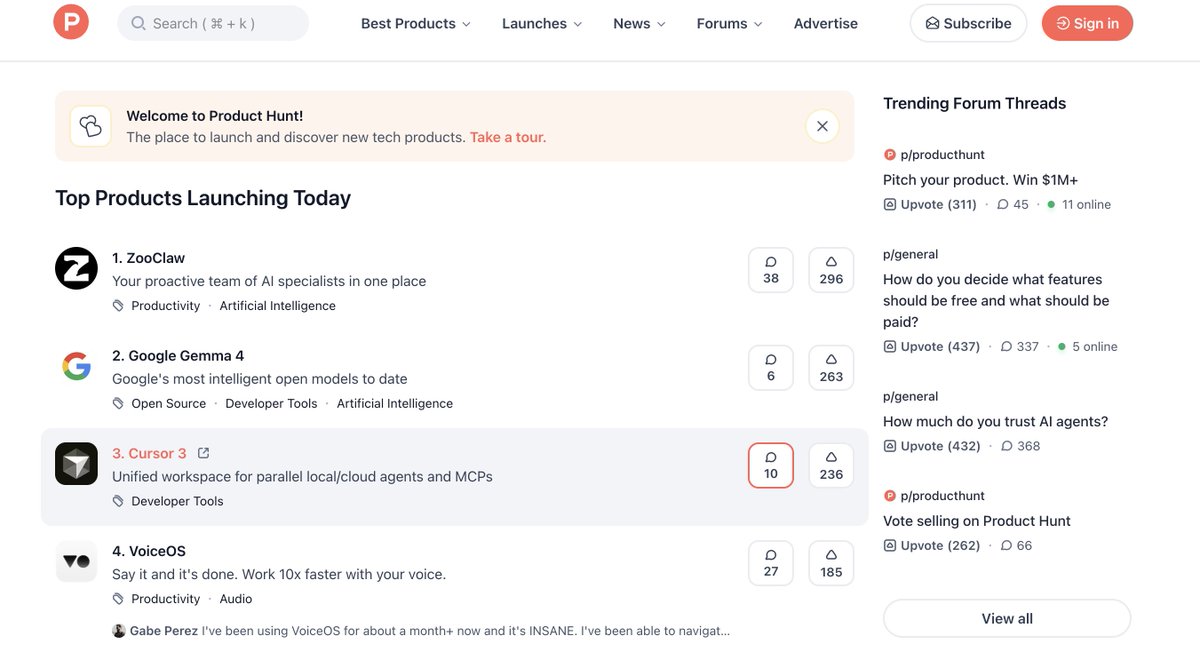
Task: Dismiss the Welcome to Product Hunt banner
Action: (822, 126)
